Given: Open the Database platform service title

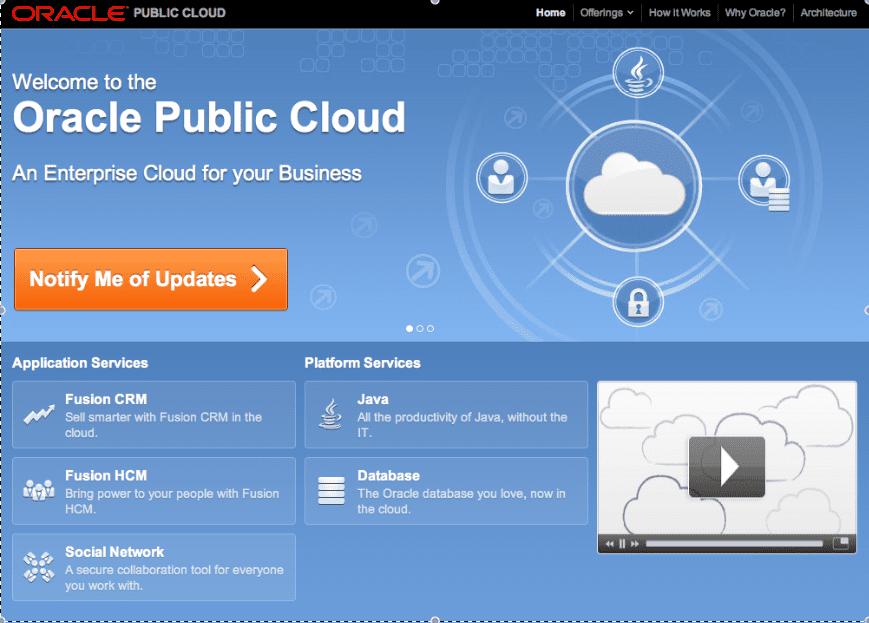Looking at the screenshot, I should coord(389,476).
